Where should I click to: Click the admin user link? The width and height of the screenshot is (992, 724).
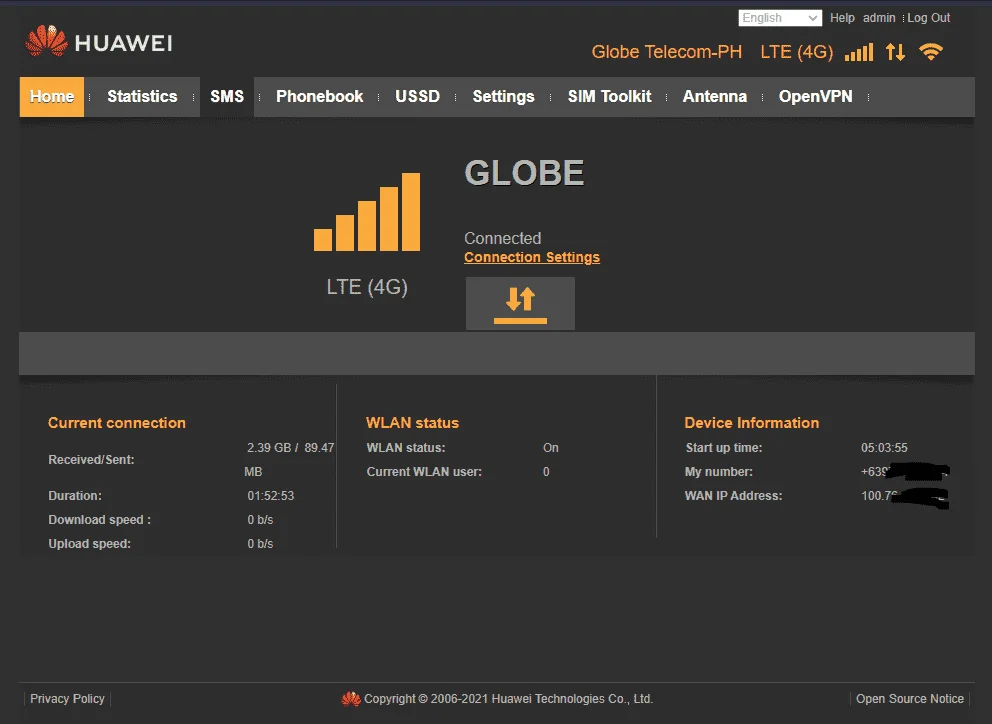tap(879, 18)
